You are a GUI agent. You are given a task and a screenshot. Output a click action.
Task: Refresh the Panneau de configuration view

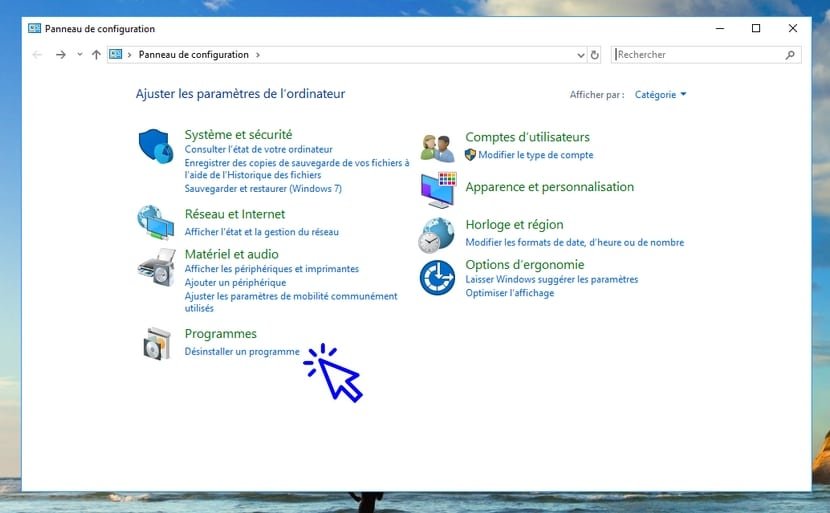click(x=594, y=55)
